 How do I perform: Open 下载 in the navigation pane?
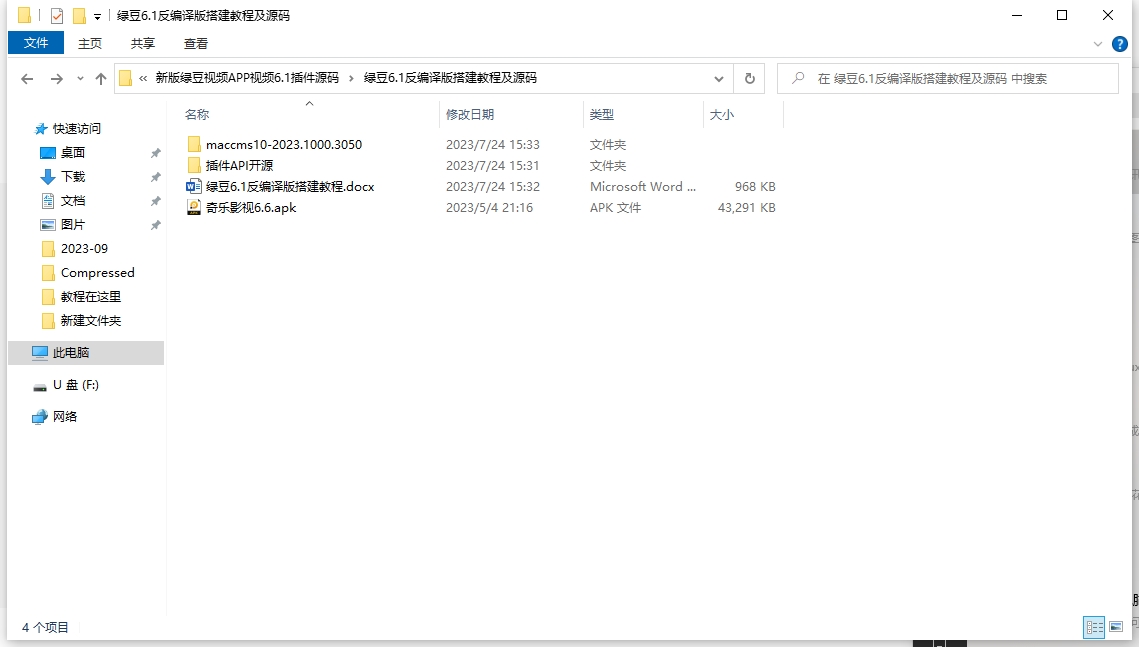(73, 176)
